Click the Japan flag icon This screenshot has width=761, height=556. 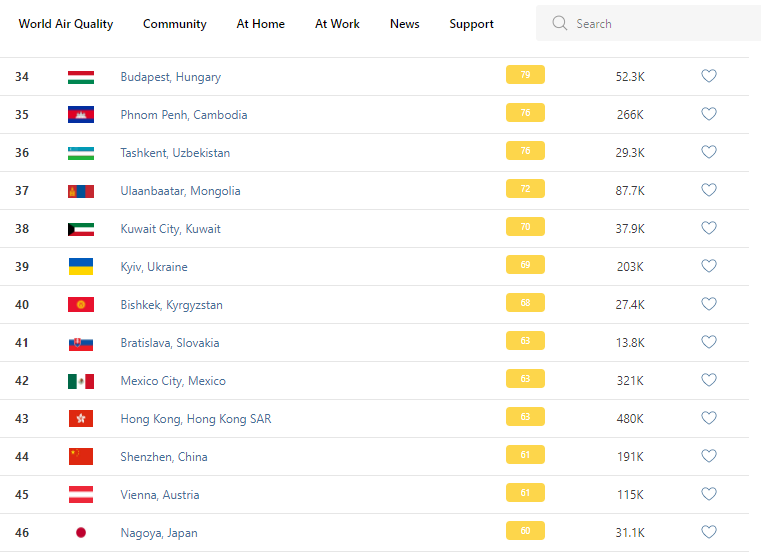pos(81,533)
